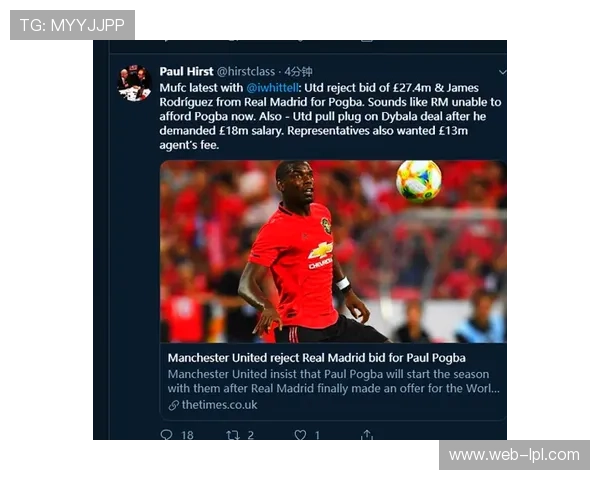Open Pogba article preview image

coord(333,251)
